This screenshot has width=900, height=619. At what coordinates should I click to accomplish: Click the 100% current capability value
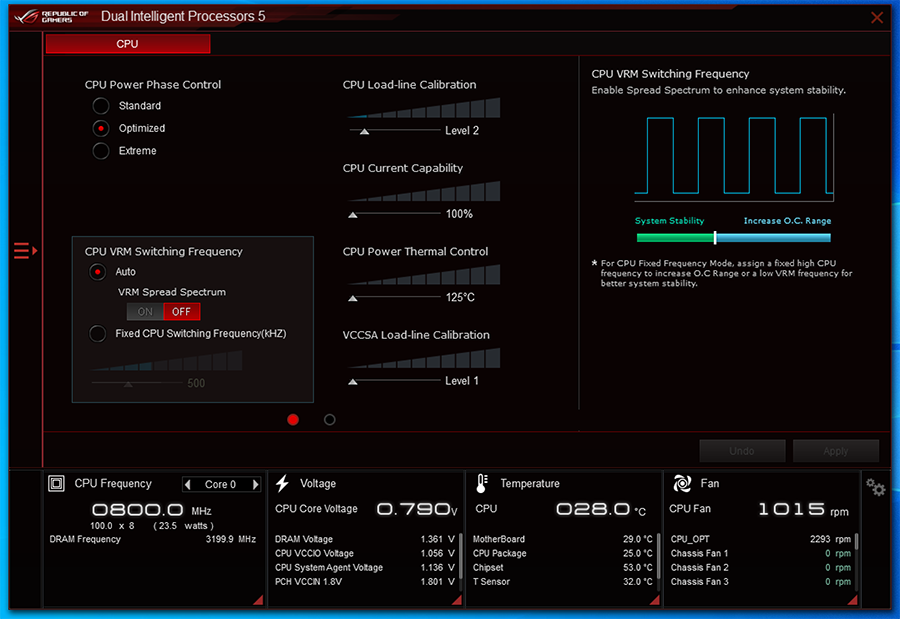click(x=459, y=214)
